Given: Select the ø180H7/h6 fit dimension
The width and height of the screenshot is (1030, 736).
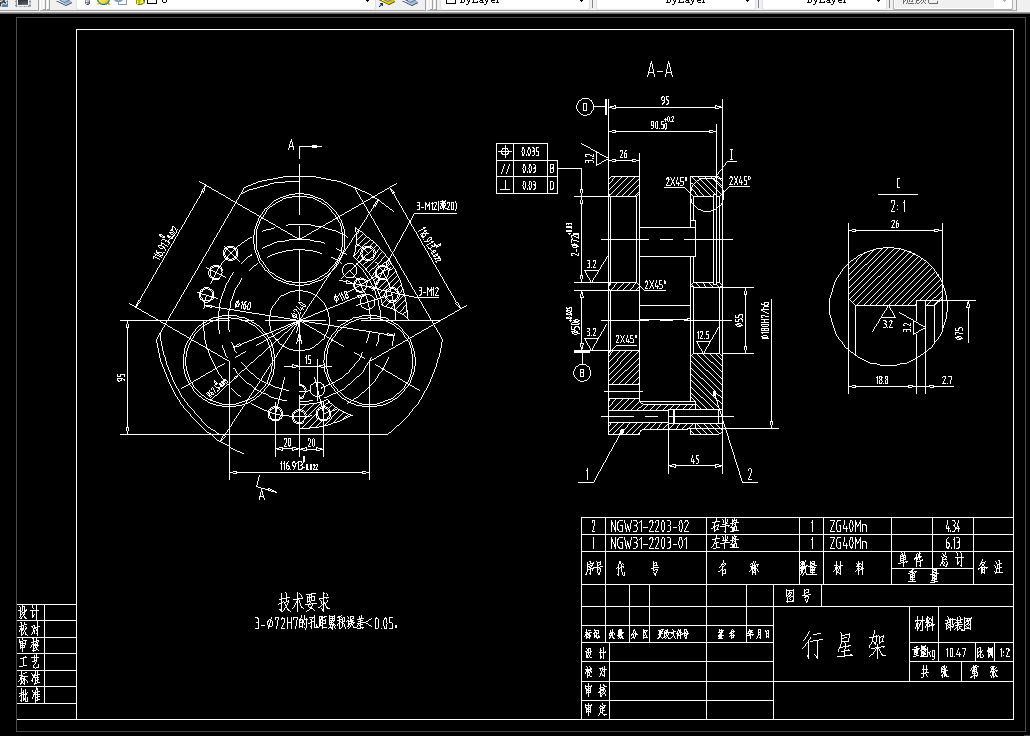Looking at the screenshot, I should [x=765, y=320].
